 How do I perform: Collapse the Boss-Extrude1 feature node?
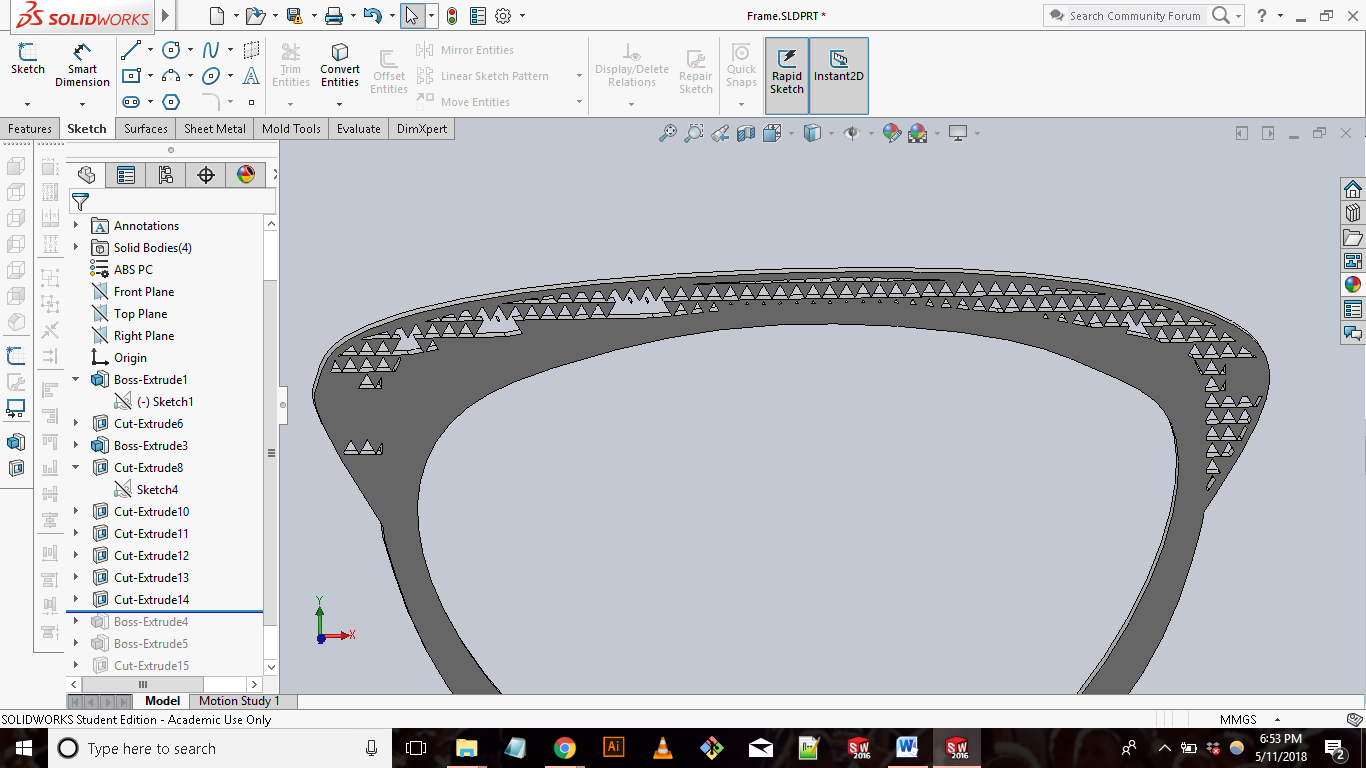click(x=76, y=379)
